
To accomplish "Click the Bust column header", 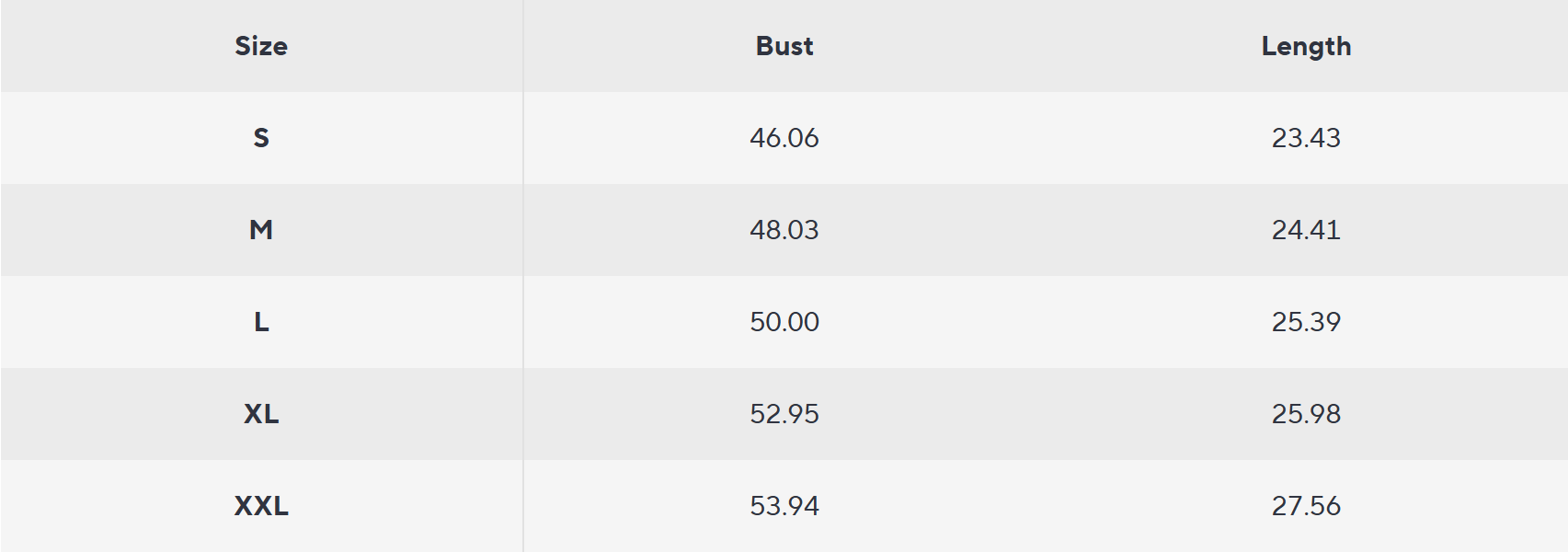I will coord(784,46).
